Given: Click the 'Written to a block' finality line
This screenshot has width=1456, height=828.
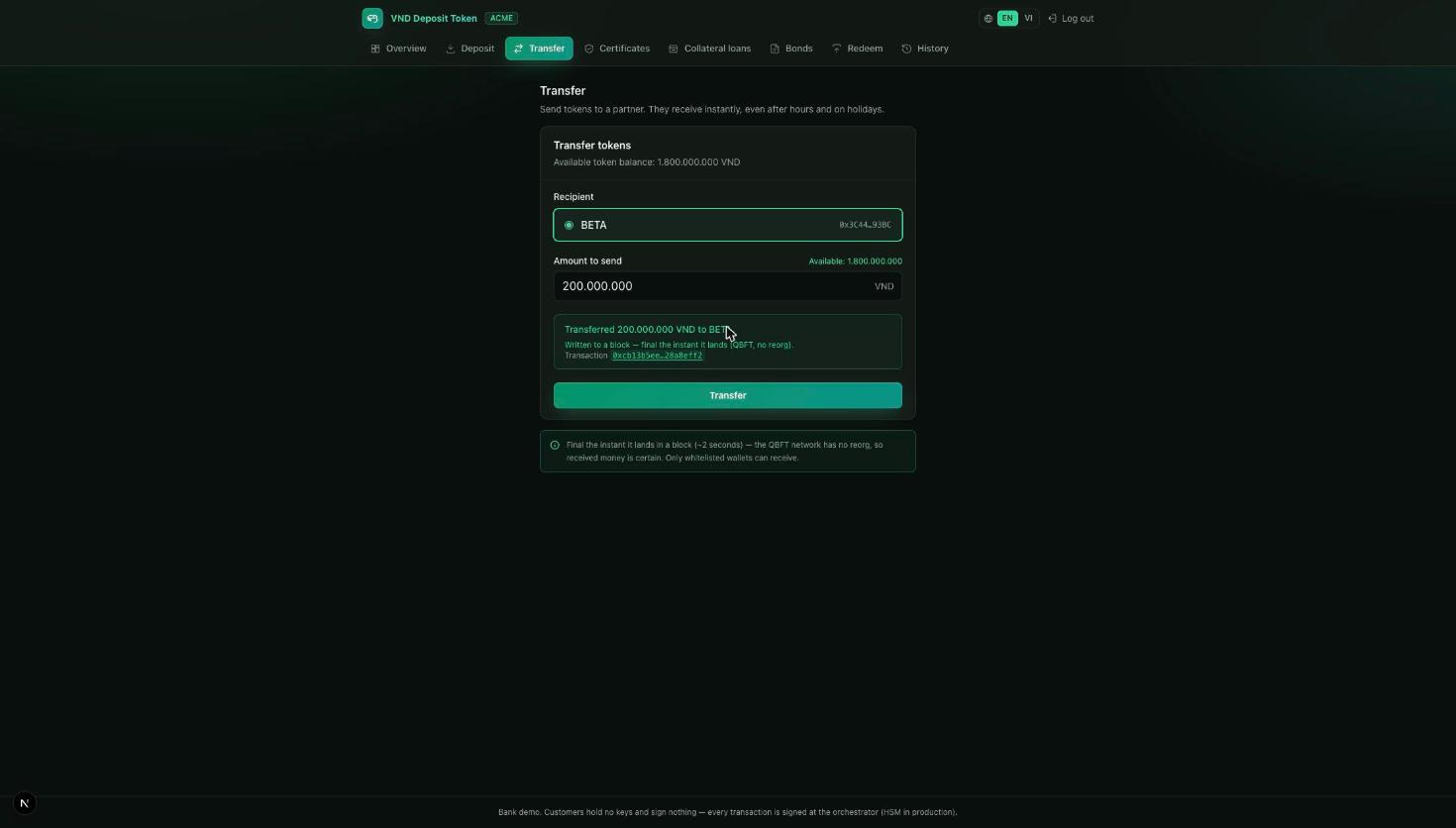Looking at the screenshot, I should click(x=678, y=345).
